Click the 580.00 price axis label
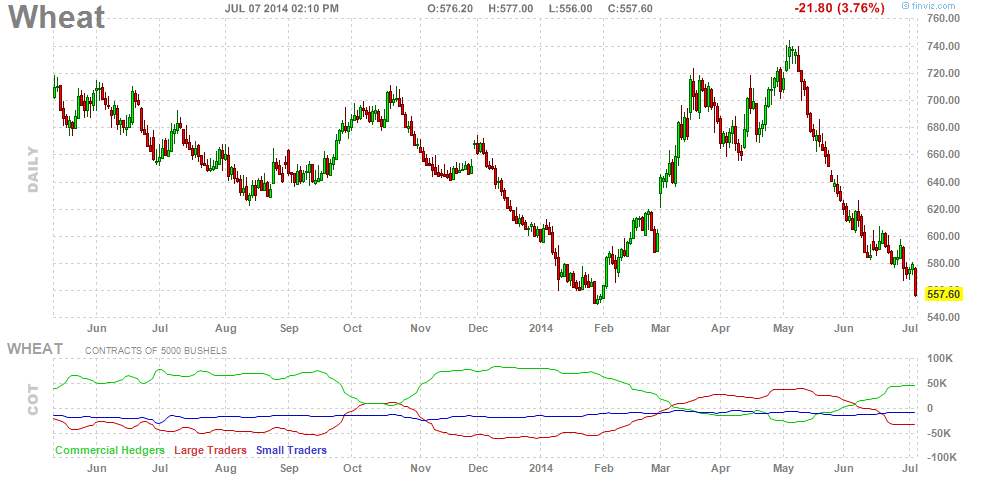 pos(944,263)
